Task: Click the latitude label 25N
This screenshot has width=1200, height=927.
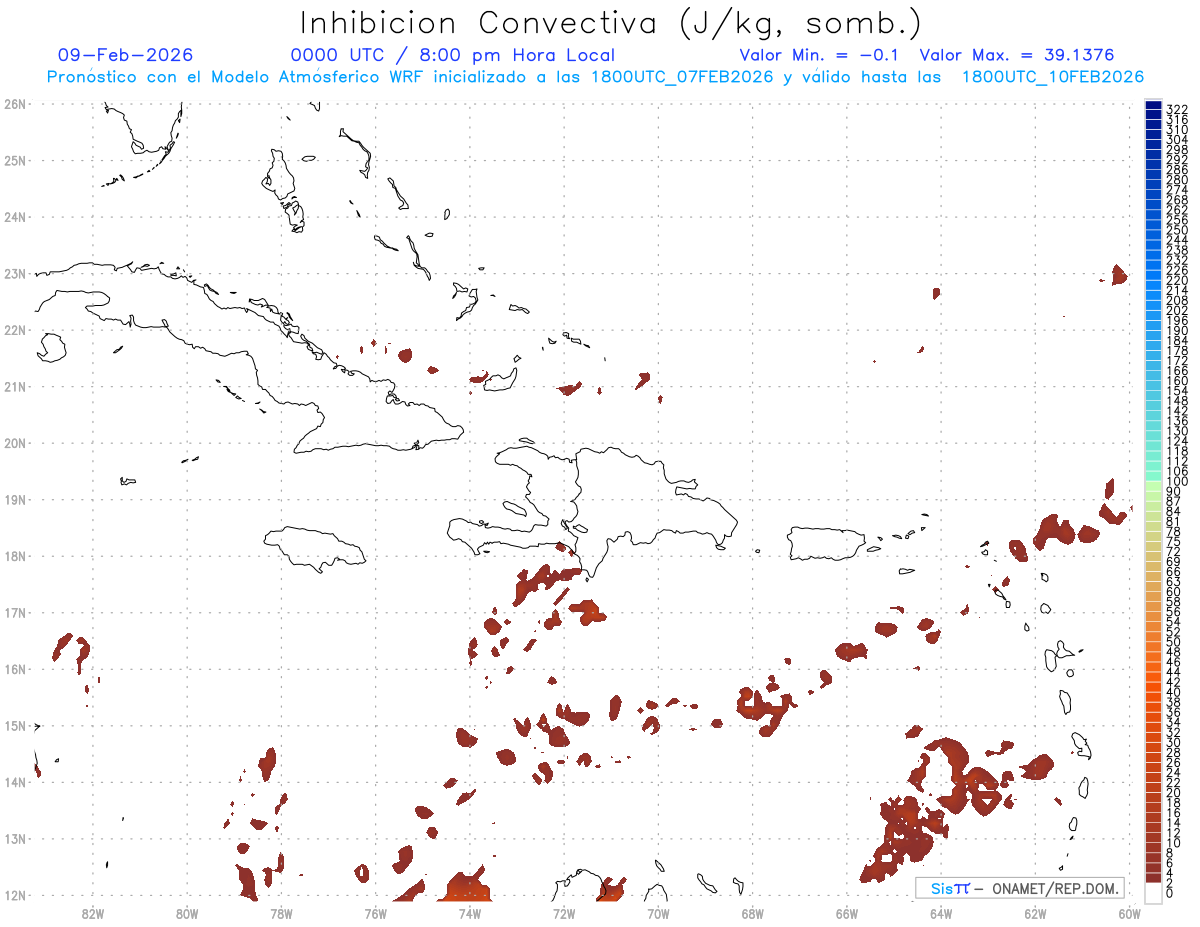Action: tap(15, 160)
